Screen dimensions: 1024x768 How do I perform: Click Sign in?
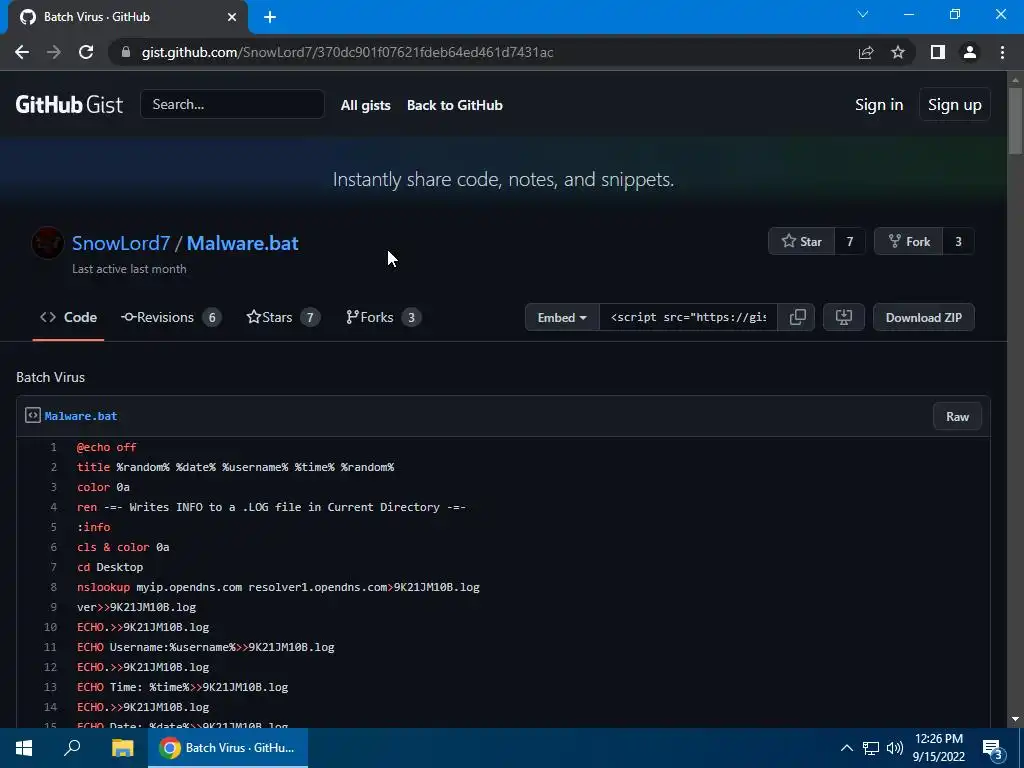point(879,105)
